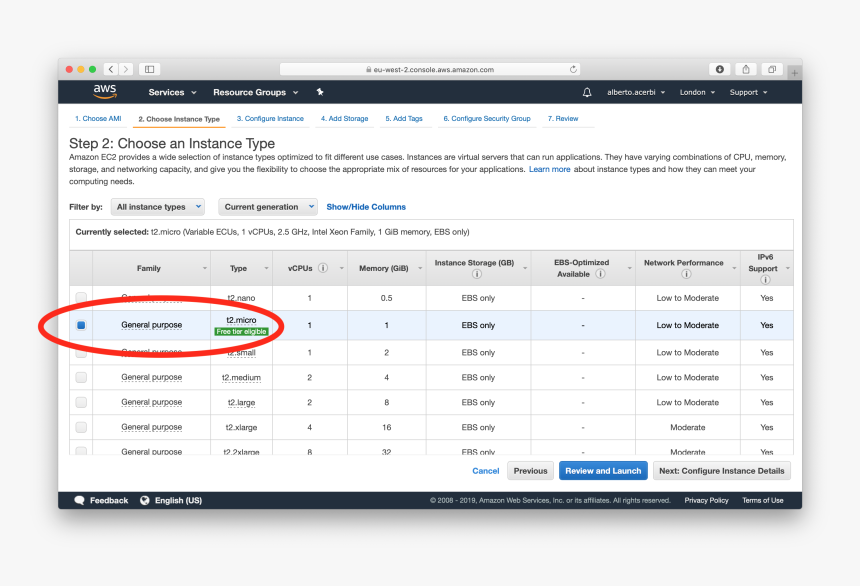Go to 3. Configure Instance step
This screenshot has width=860, height=586.
click(x=270, y=119)
